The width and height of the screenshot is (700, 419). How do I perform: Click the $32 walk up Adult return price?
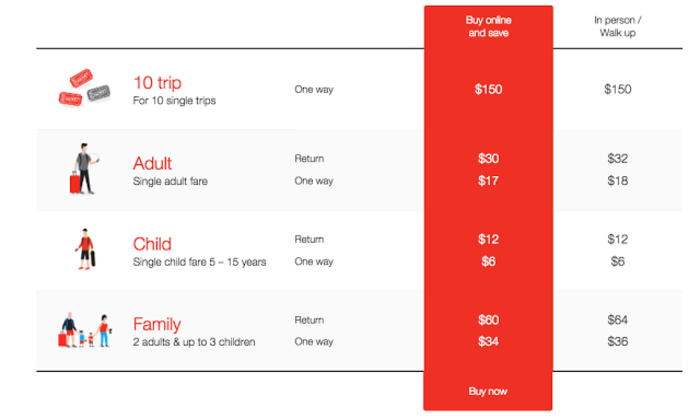click(x=617, y=158)
